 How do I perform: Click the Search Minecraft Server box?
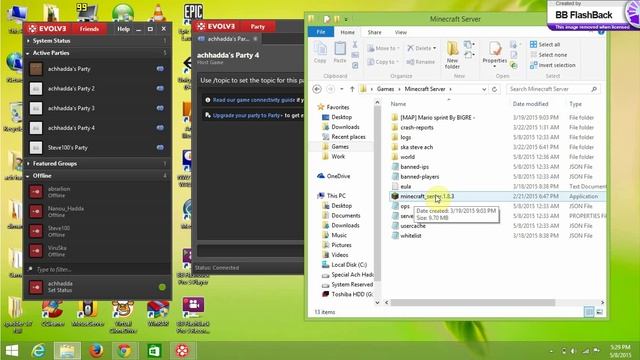coord(553,89)
